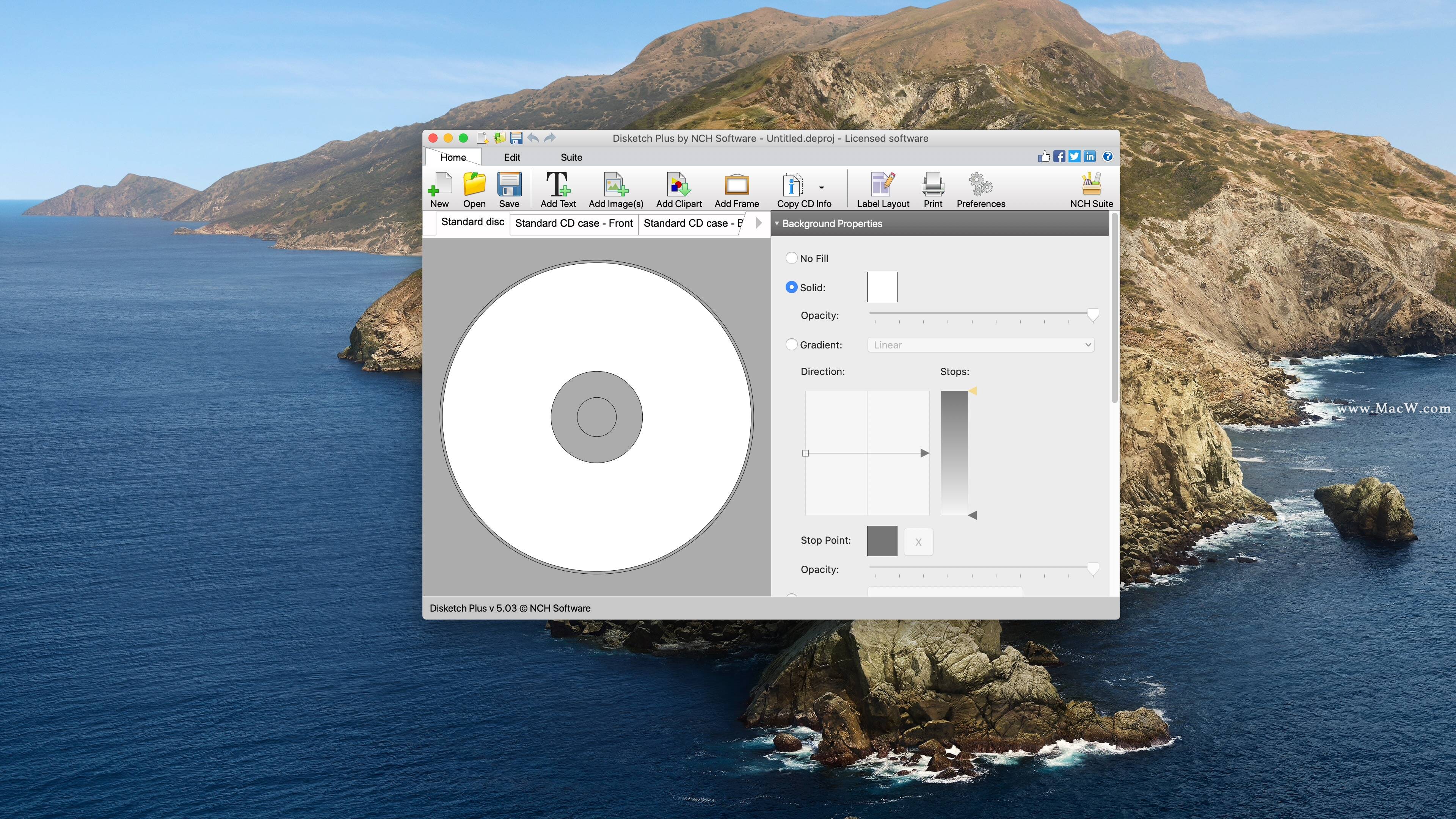Share on Facebook icon
This screenshot has width=1456, height=819.
[x=1059, y=156]
